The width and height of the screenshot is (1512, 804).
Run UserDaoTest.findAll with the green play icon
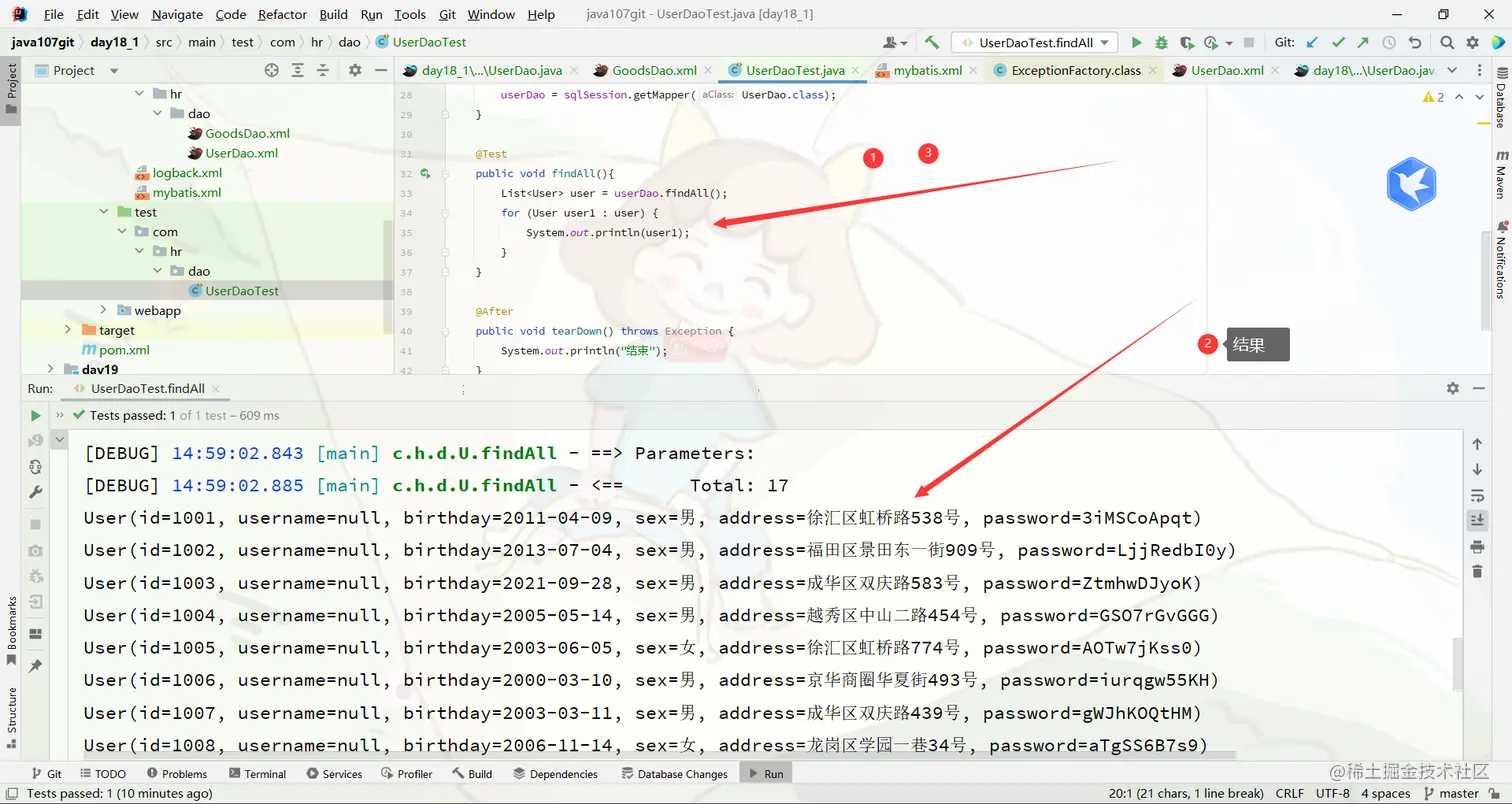[1136, 43]
